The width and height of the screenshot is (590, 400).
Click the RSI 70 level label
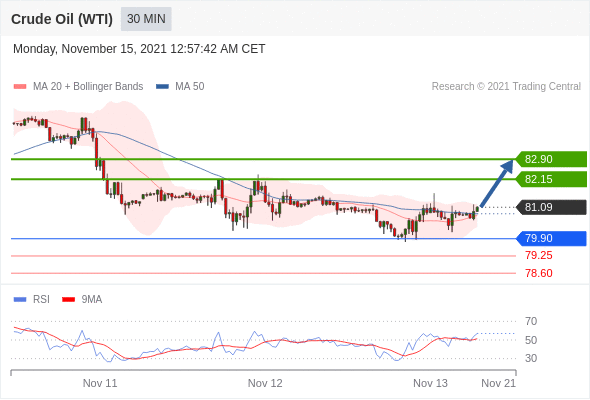tap(531, 321)
